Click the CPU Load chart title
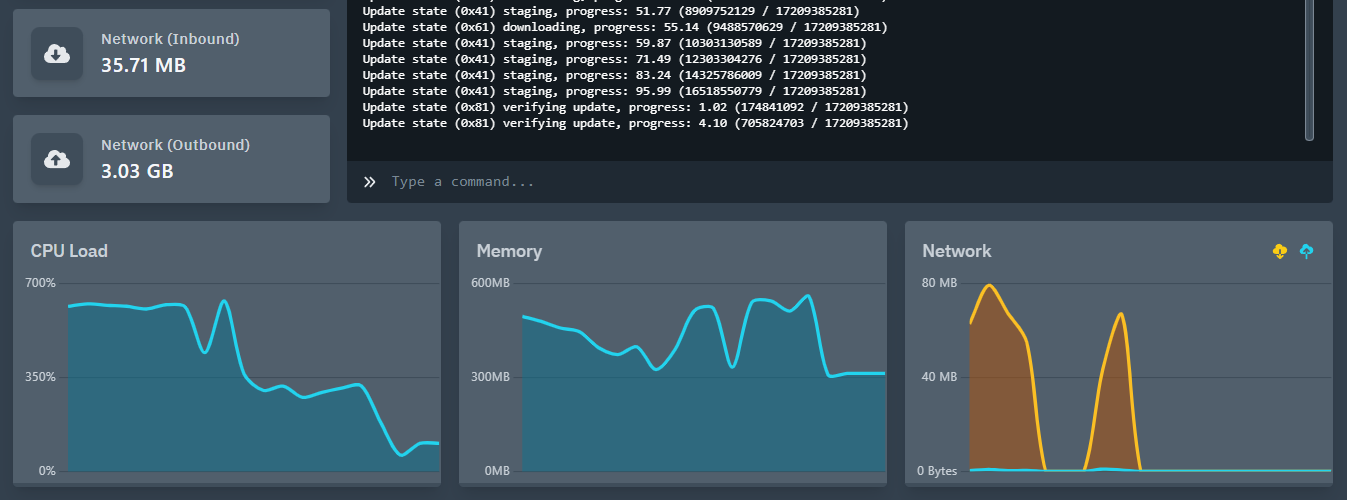The width and height of the screenshot is (1347, 500). tap(69, 251)
